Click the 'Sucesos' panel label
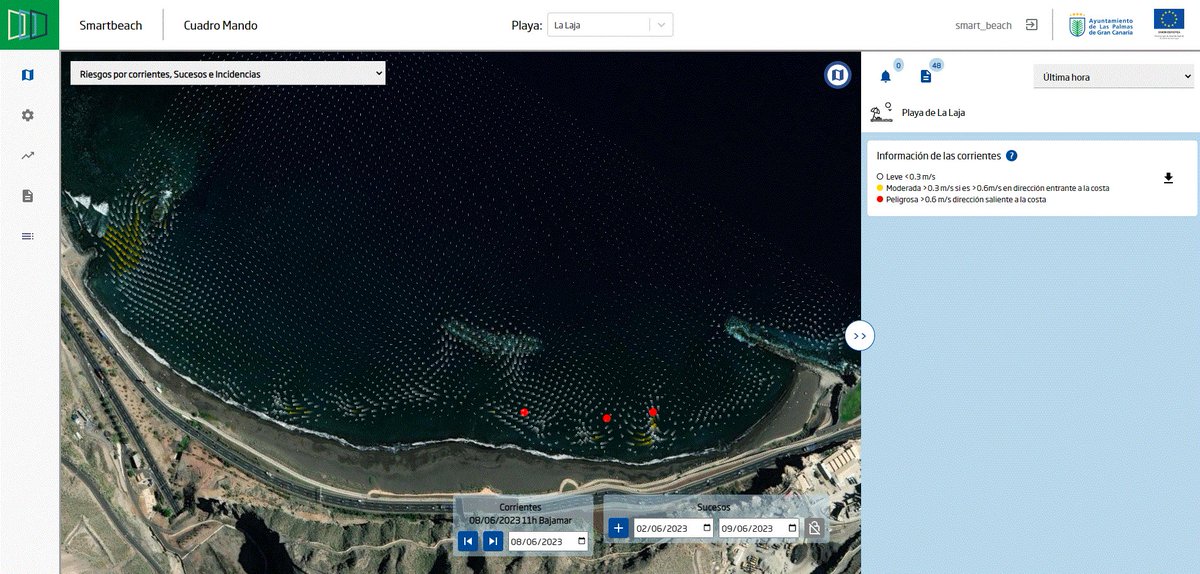The height and width of the screenshot is (574, 1200). (x=714, y=507)
